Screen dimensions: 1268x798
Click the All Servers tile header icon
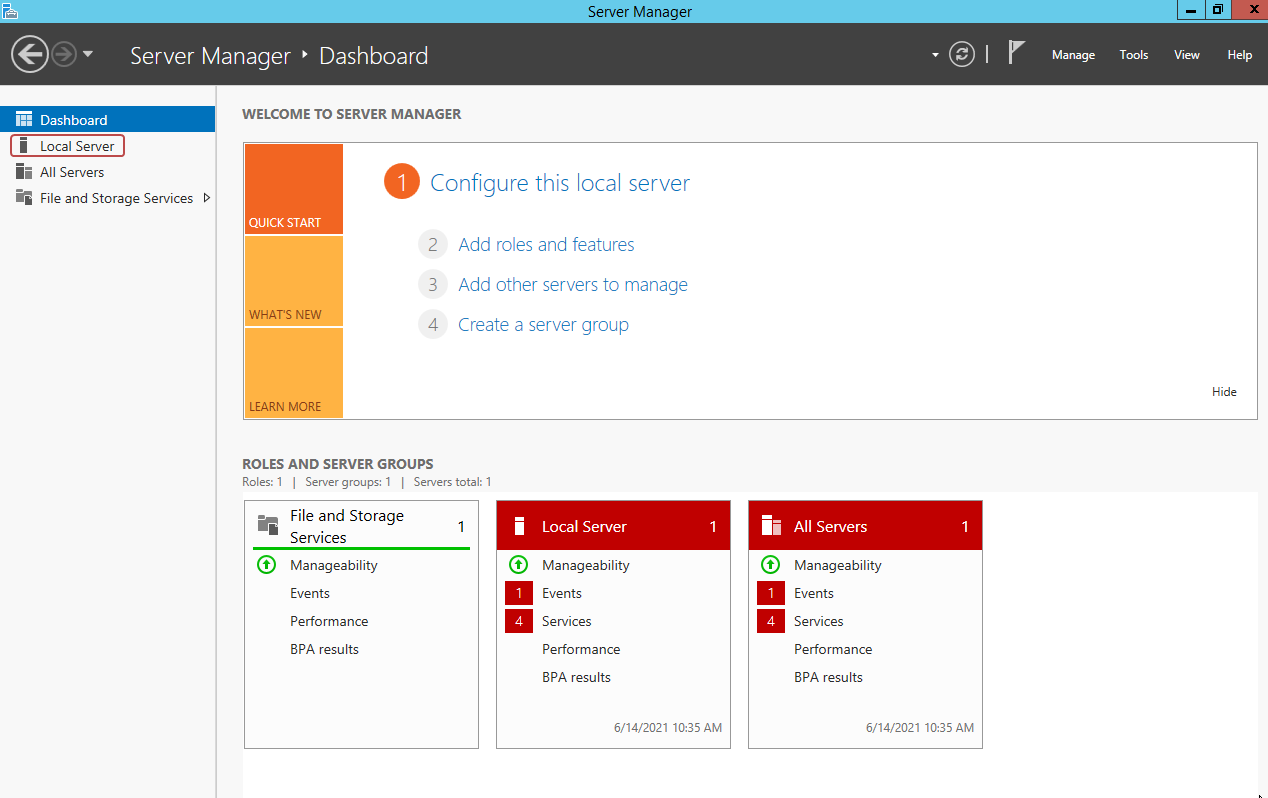click(x=771, y=526)
